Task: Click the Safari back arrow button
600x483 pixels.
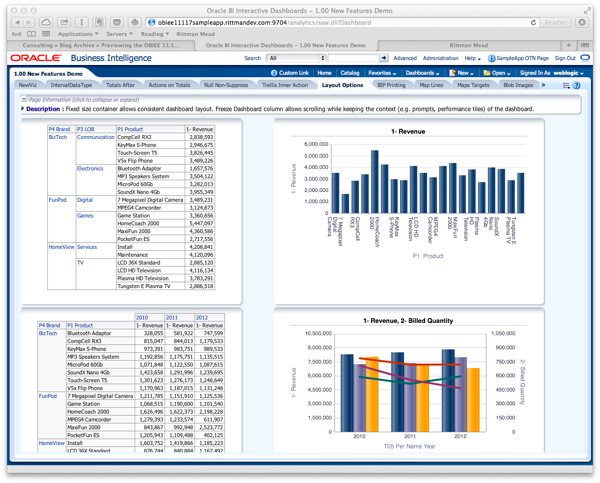Action: tap(17, 23)
